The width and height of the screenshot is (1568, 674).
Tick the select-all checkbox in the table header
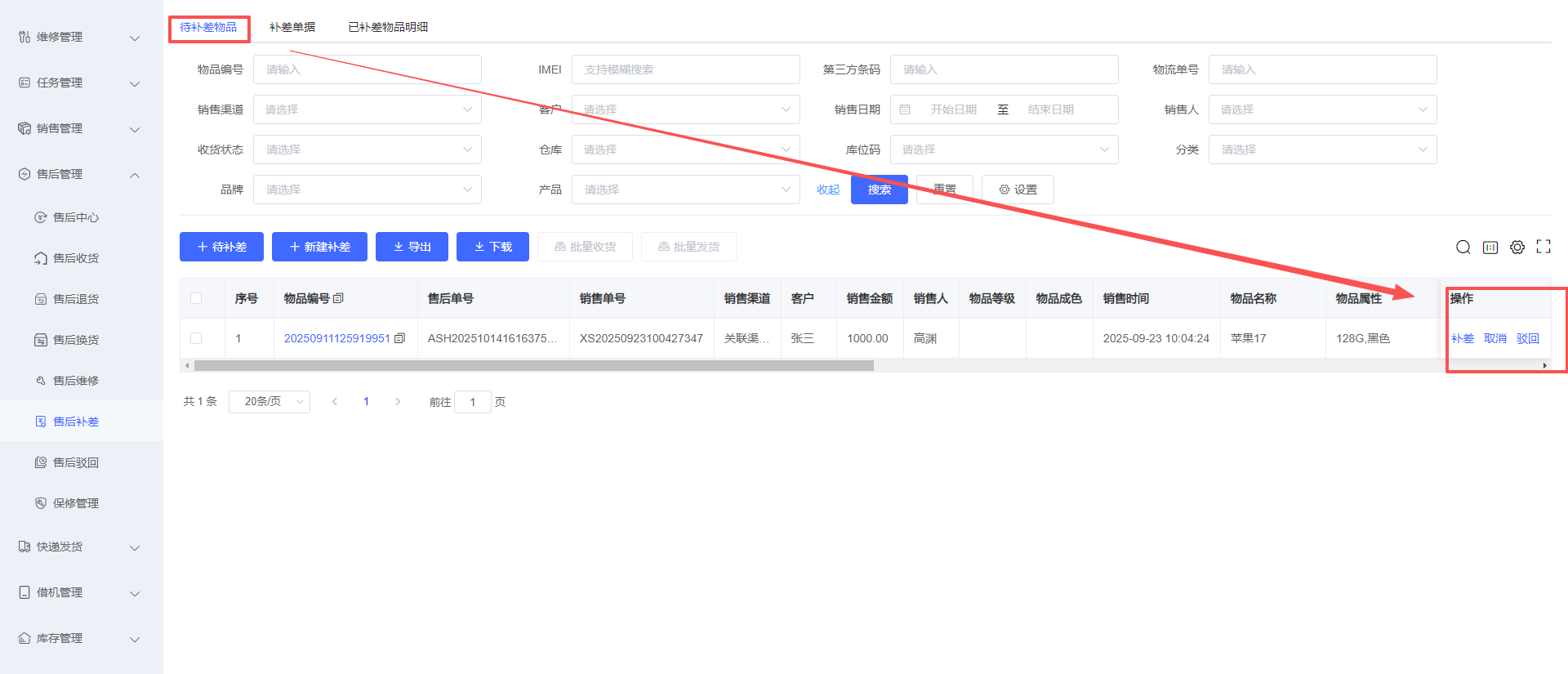(196, 298)
